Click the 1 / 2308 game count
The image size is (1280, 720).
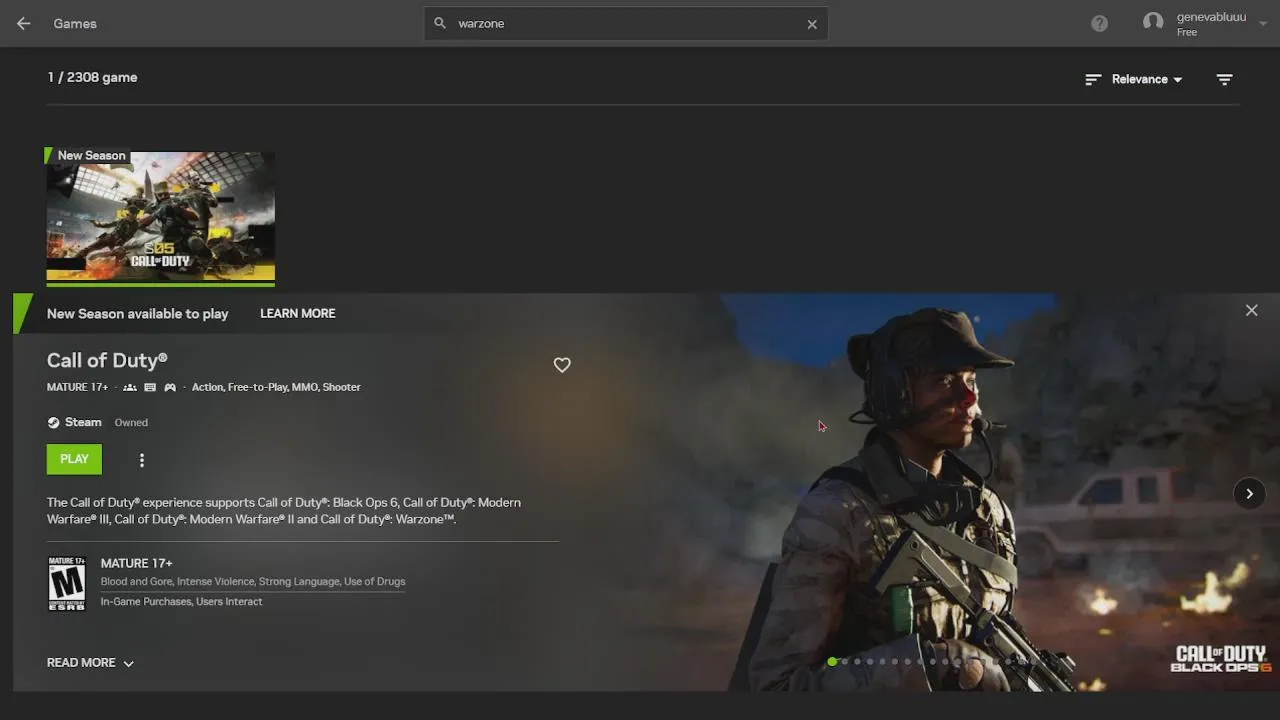[x=92, y=77]
